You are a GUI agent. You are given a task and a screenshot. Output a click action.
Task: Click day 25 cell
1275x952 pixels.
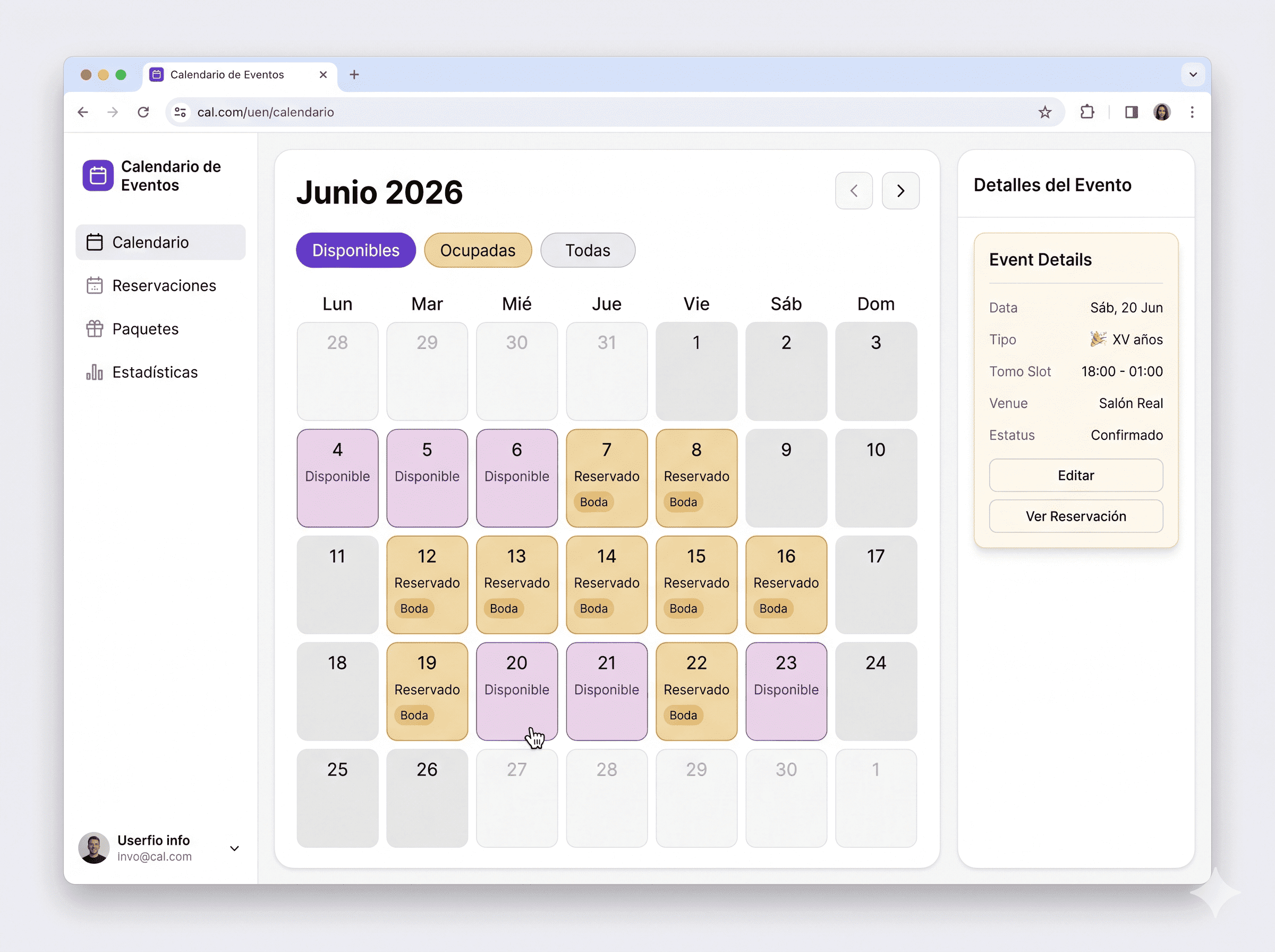(338, 798)
